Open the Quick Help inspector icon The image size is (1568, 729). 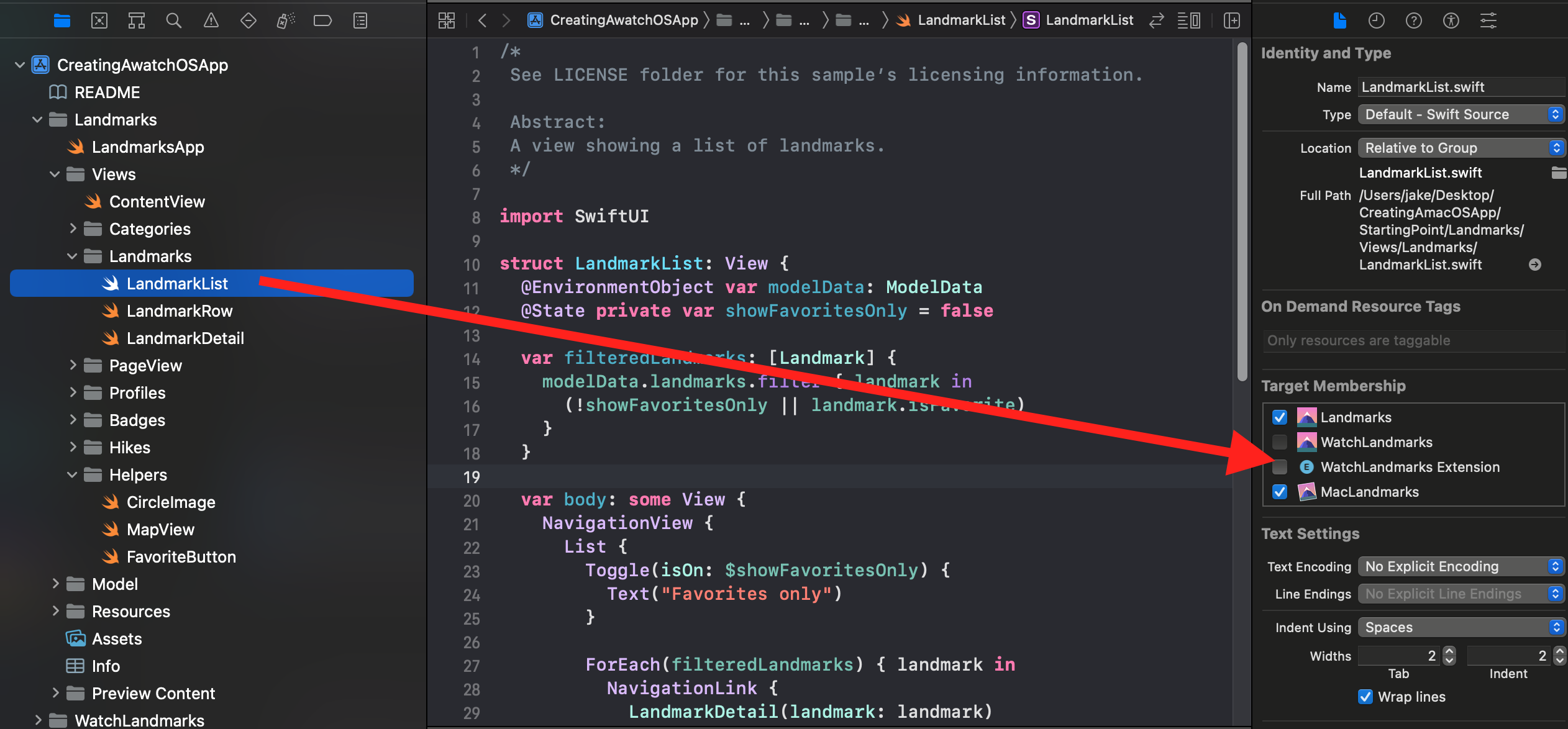[1413, 20]
